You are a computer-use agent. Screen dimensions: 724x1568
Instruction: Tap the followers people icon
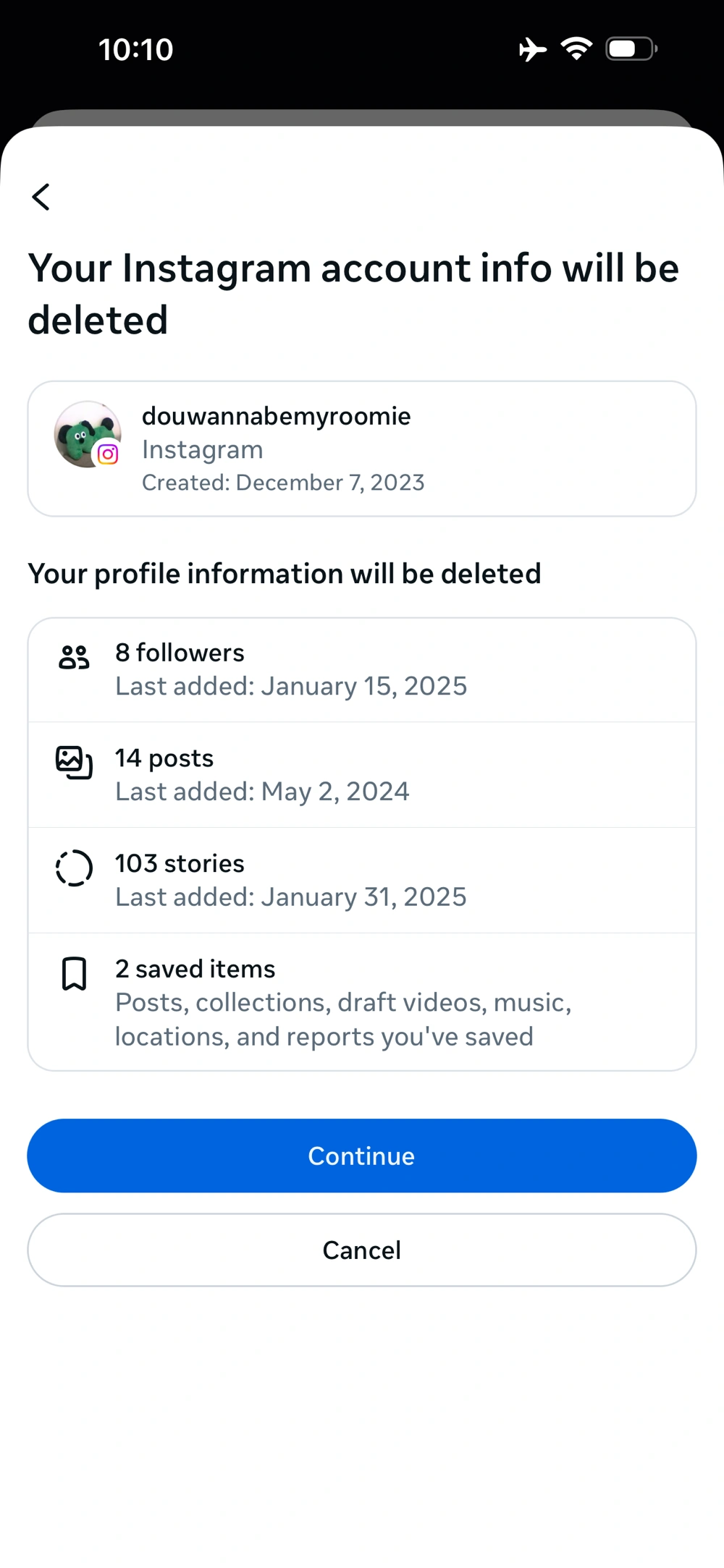(x=74, y=658)
